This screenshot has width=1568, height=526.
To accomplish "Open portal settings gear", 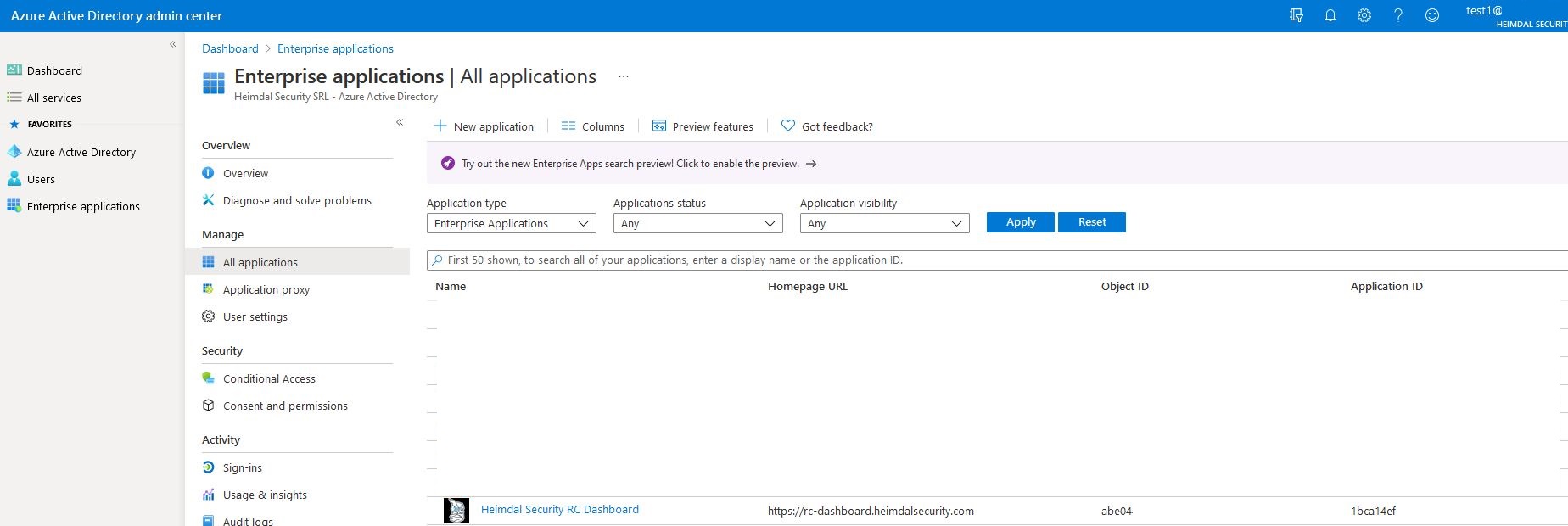I will pyautogui.click(x=1364, y=15).
